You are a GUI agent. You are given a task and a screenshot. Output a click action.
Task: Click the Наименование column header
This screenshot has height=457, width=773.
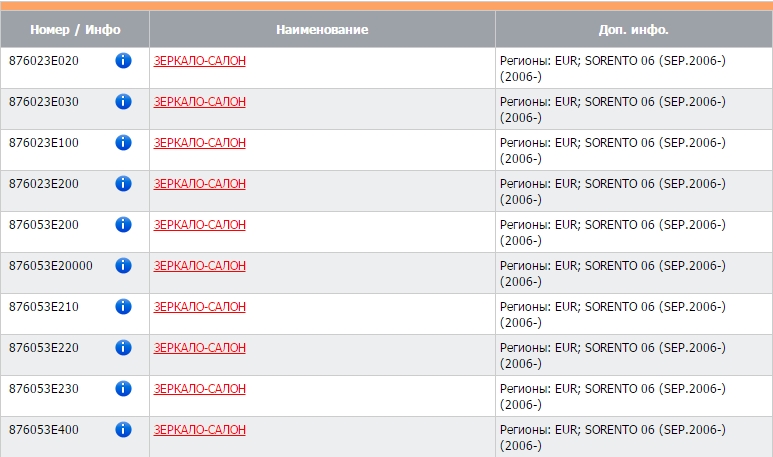click(322, 30)
